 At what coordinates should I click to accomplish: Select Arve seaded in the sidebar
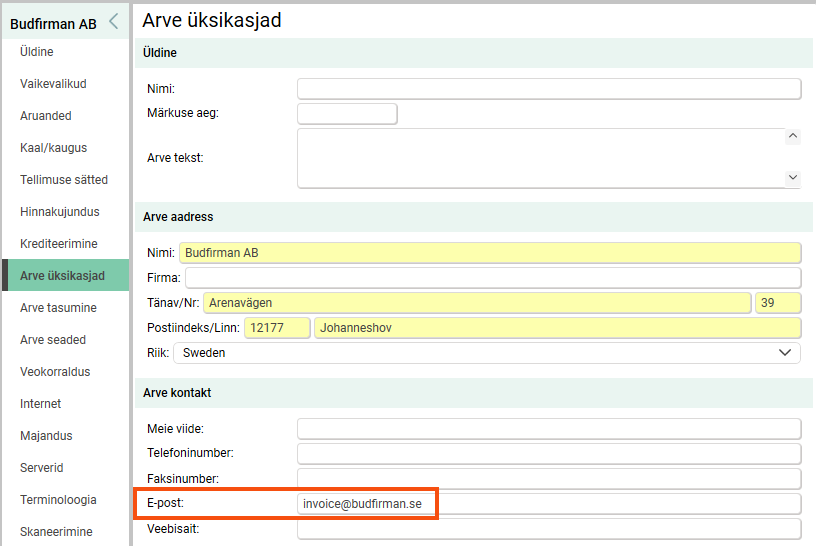pos(53,340)
